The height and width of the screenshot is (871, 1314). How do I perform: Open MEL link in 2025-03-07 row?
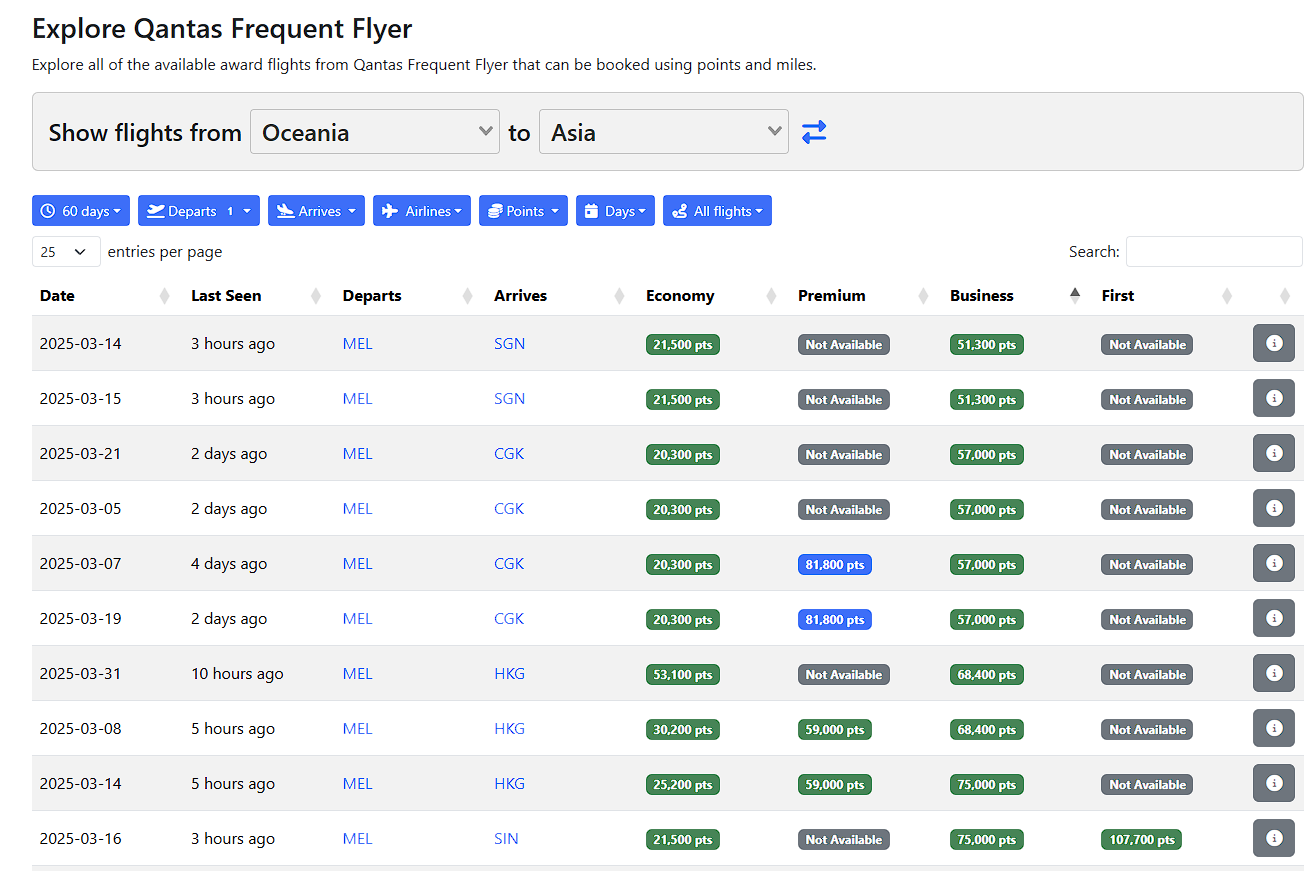[357, 564]
